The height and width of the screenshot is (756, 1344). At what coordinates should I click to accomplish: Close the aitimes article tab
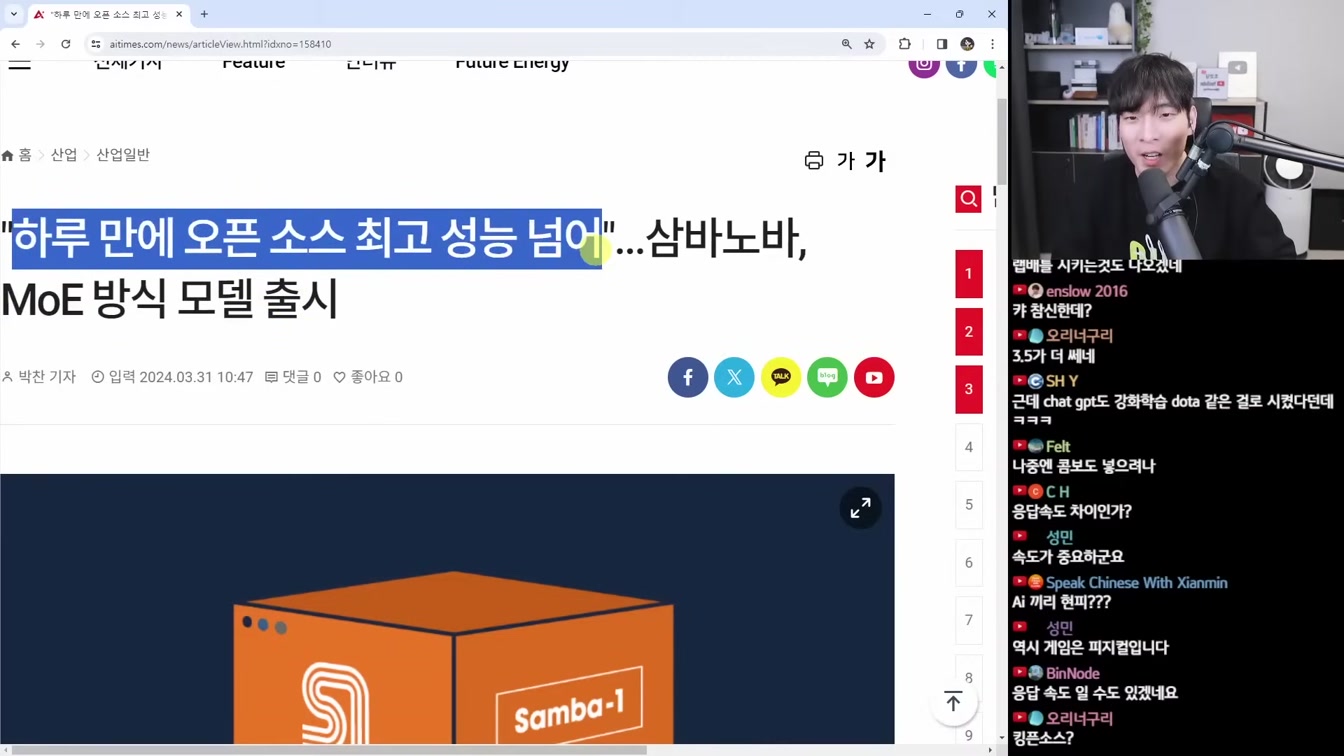point(179,14)
